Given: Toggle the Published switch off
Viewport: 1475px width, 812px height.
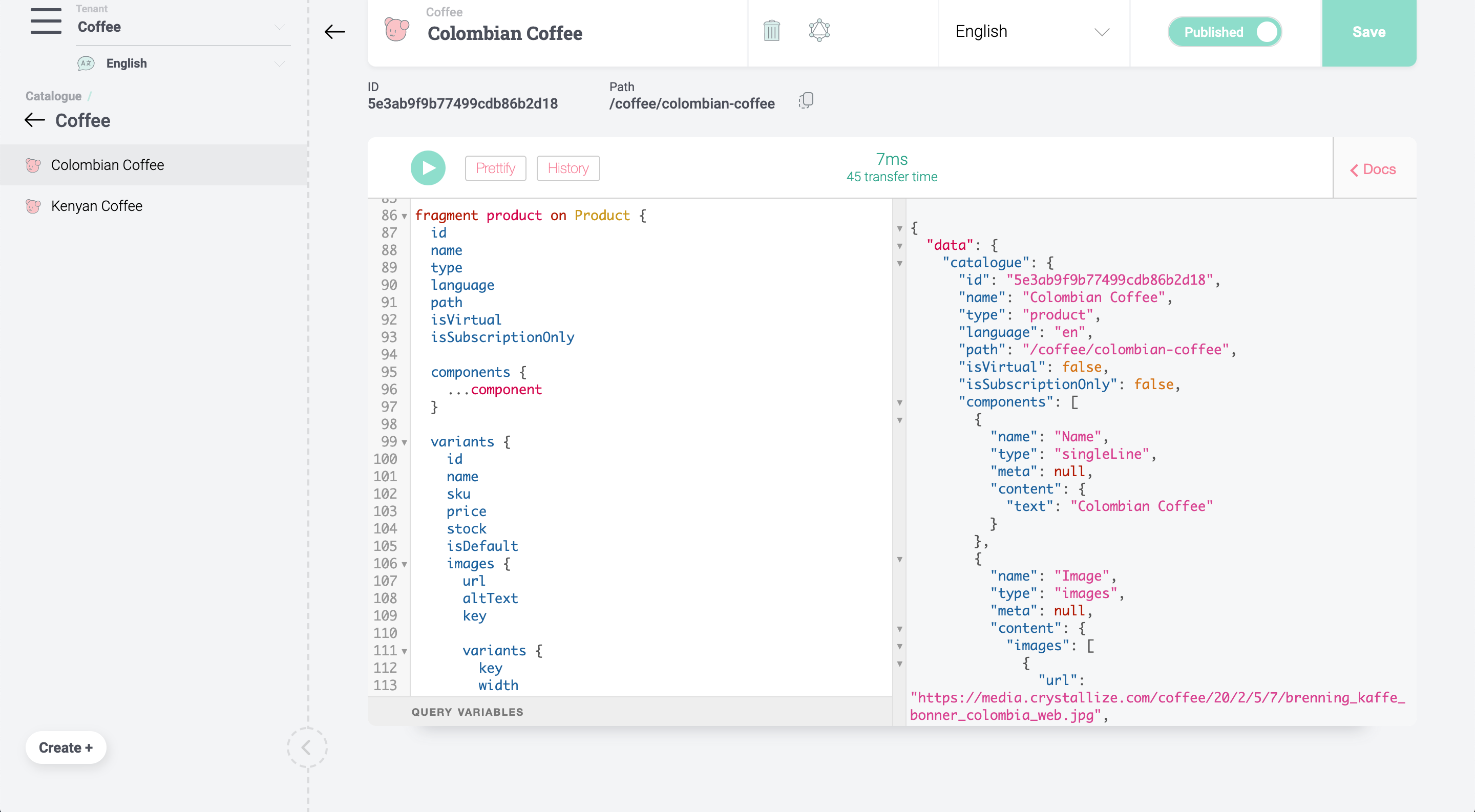Looking at the screenshot, I should coord(1224,32).
